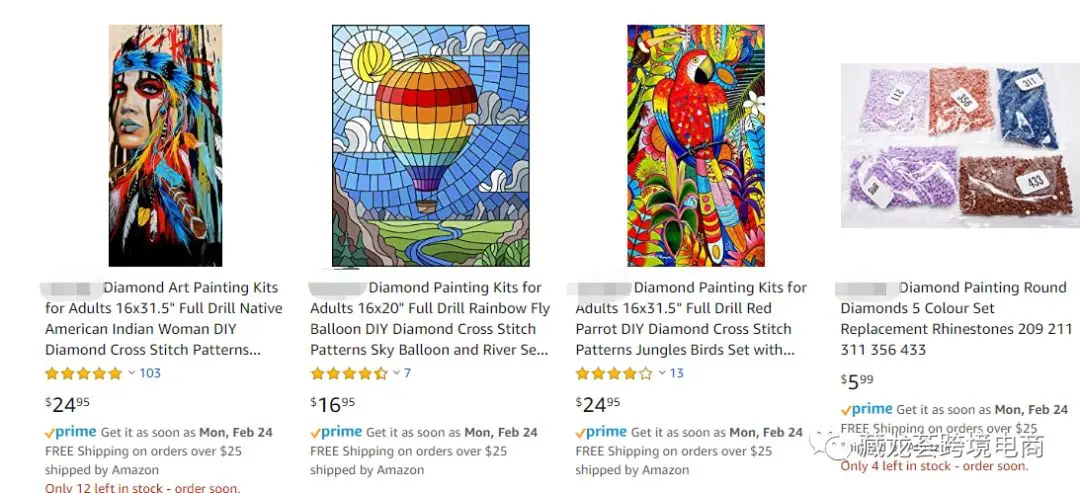The image size is (1080, 493).
Task: Open the 13 customer reviews link
Action: point(677,373)
